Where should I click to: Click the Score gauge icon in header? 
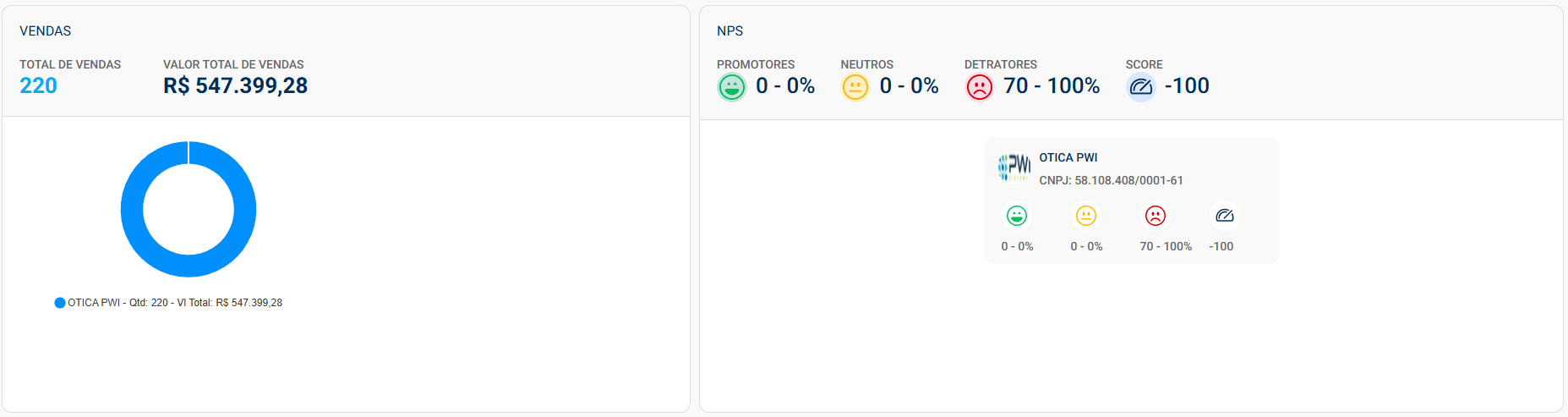(x=1140, y=87)
